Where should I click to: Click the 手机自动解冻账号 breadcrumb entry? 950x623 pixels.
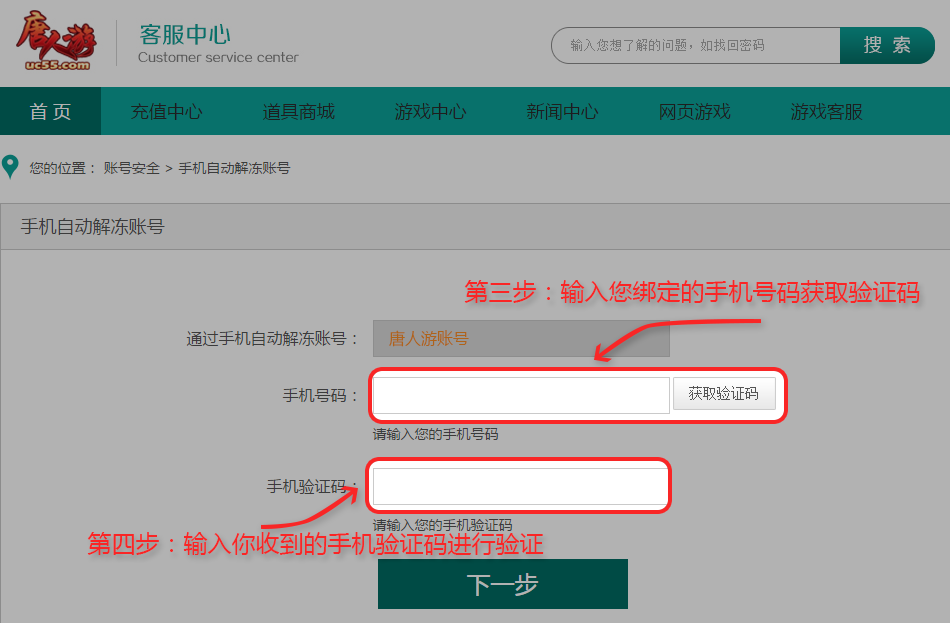pyautogui.click(x=234, y=168)
